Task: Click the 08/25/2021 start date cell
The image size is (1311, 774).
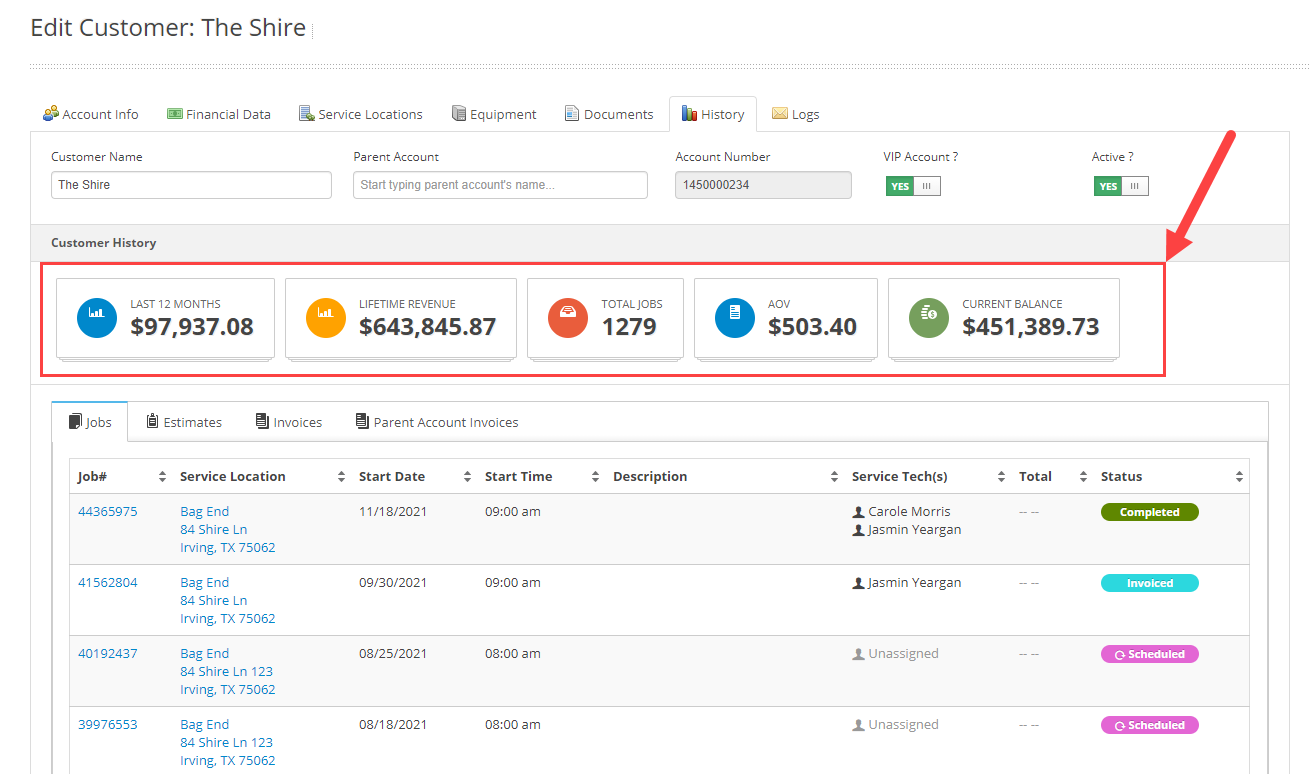Action: 393,654
